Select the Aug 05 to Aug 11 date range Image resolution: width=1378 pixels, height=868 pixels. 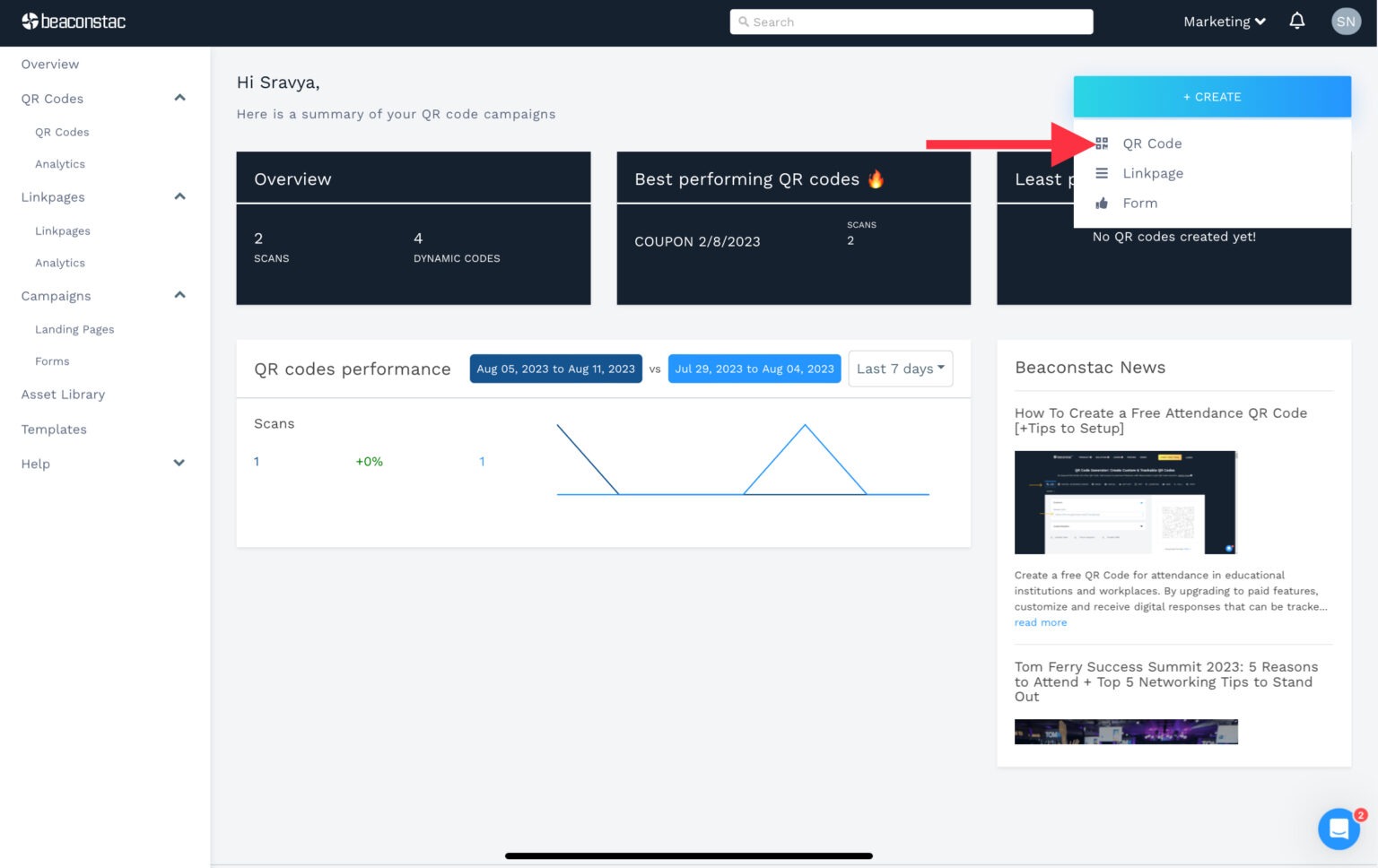click(x=555, y=369)
